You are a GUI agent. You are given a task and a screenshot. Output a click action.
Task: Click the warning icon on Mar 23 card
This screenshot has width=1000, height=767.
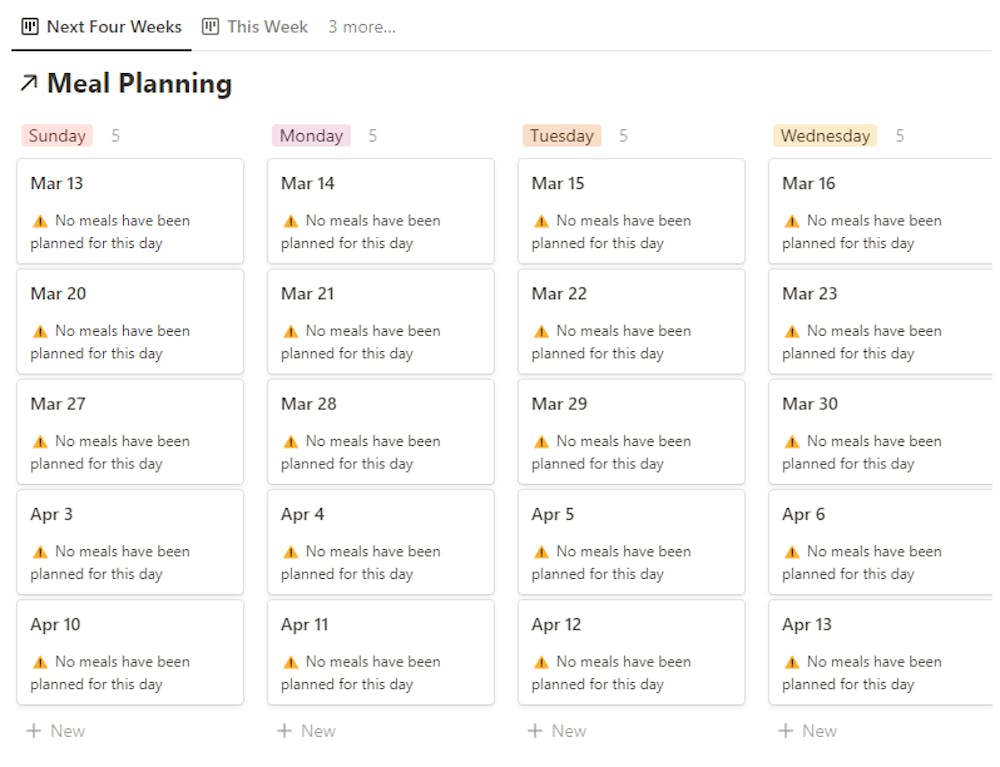pos(792,332)
